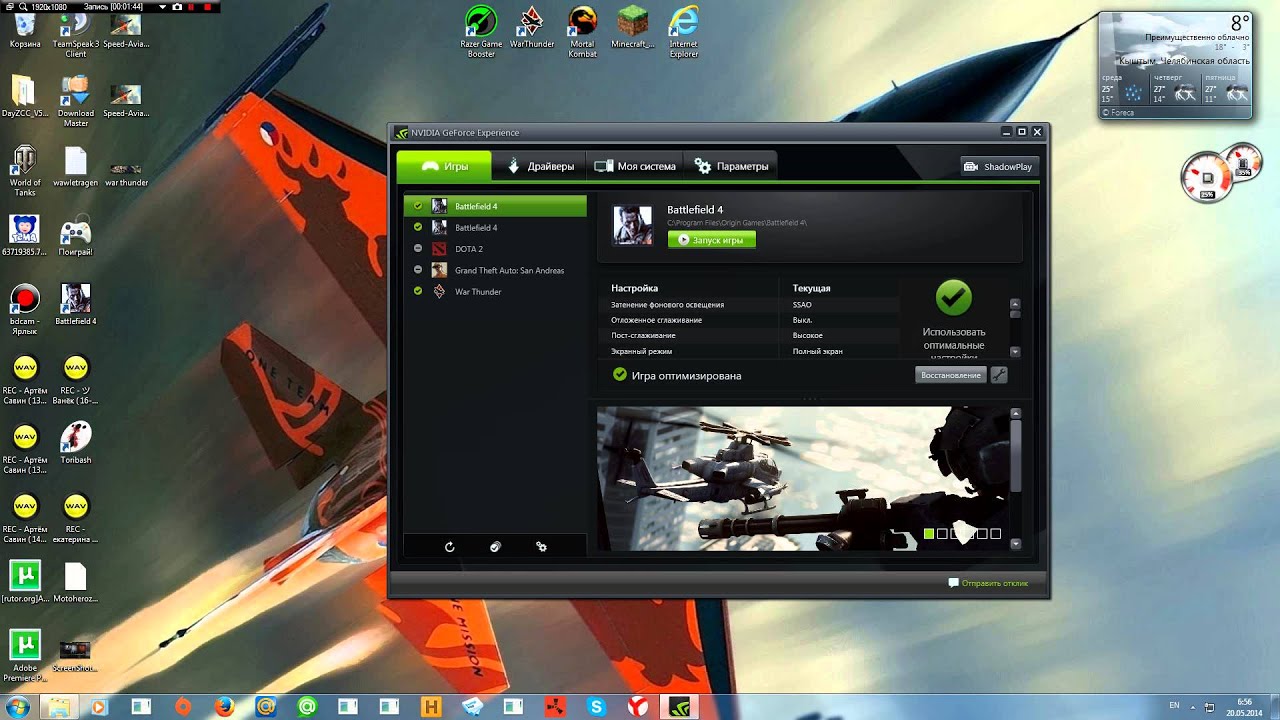
Task: Open the Игры tab
Action: click(444, 166)
